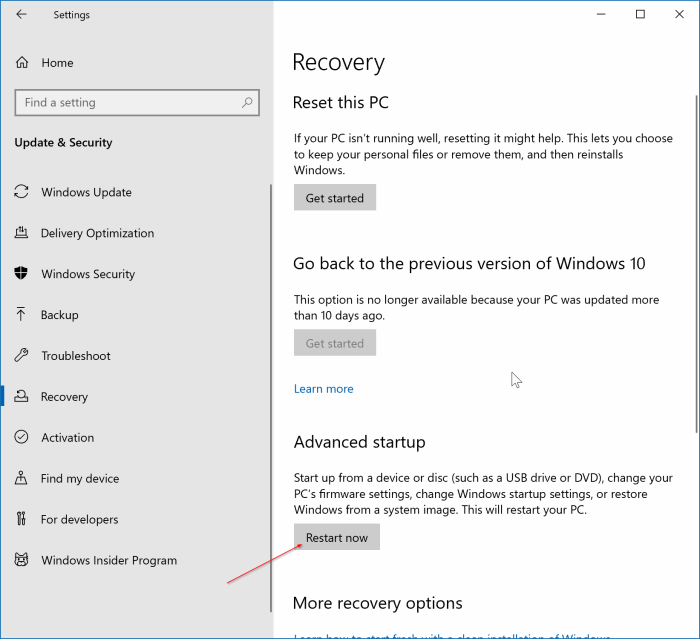Click the Windows Security shield icon
Screen dimensions: 700x639
21,273
